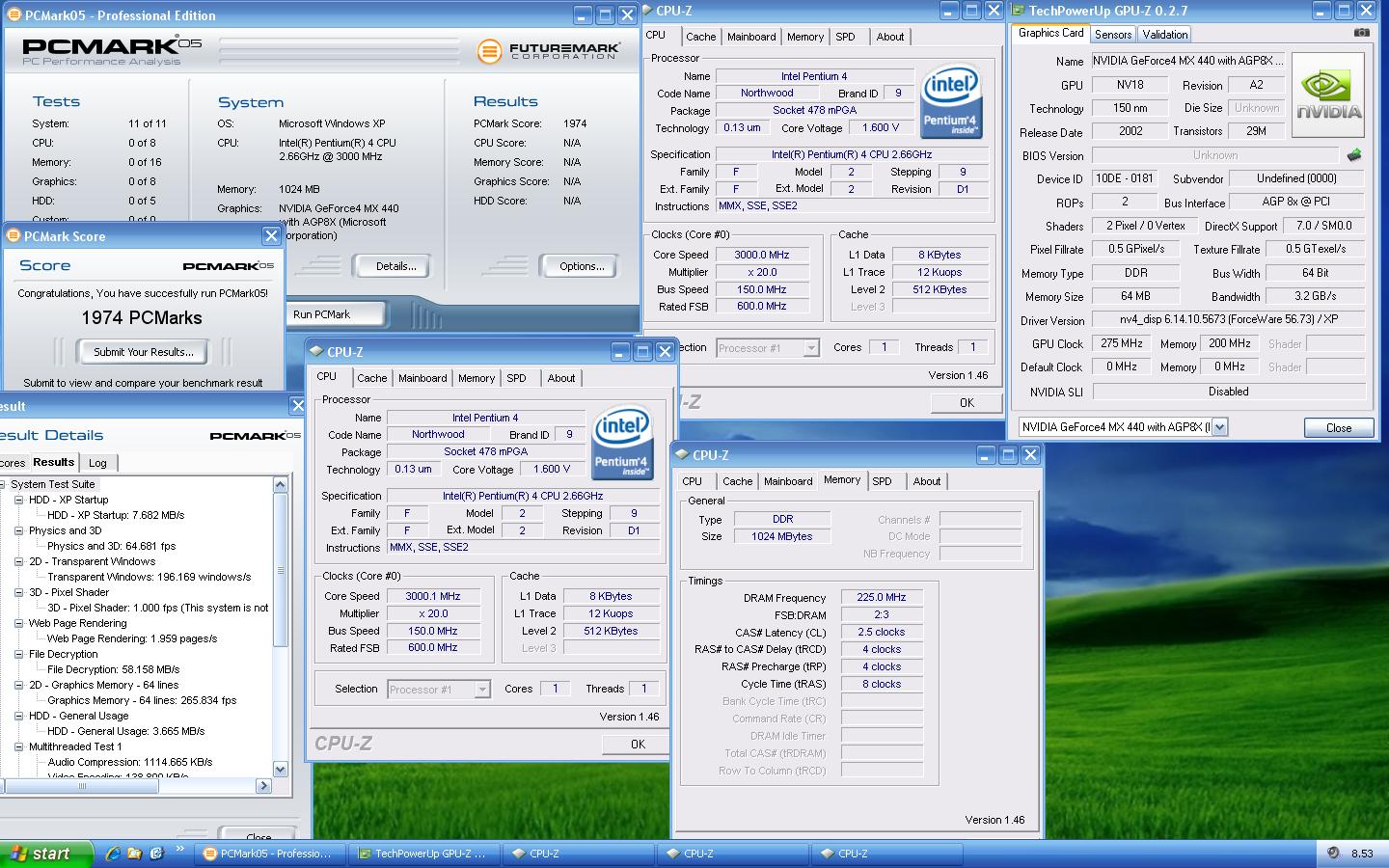Click GPU Clock field showing 275 MHz
This screenshot has height=868, width=1389.
pyautogui.click(x=1122, y=343)
